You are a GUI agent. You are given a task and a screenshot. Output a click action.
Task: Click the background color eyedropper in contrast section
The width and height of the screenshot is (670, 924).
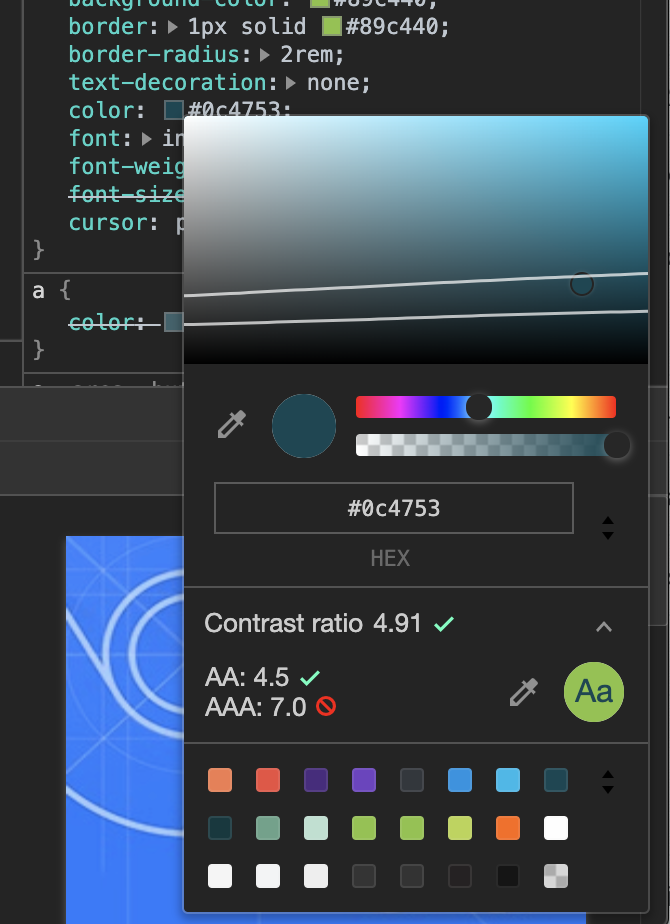pyautogui.click(x=522, y=692)
